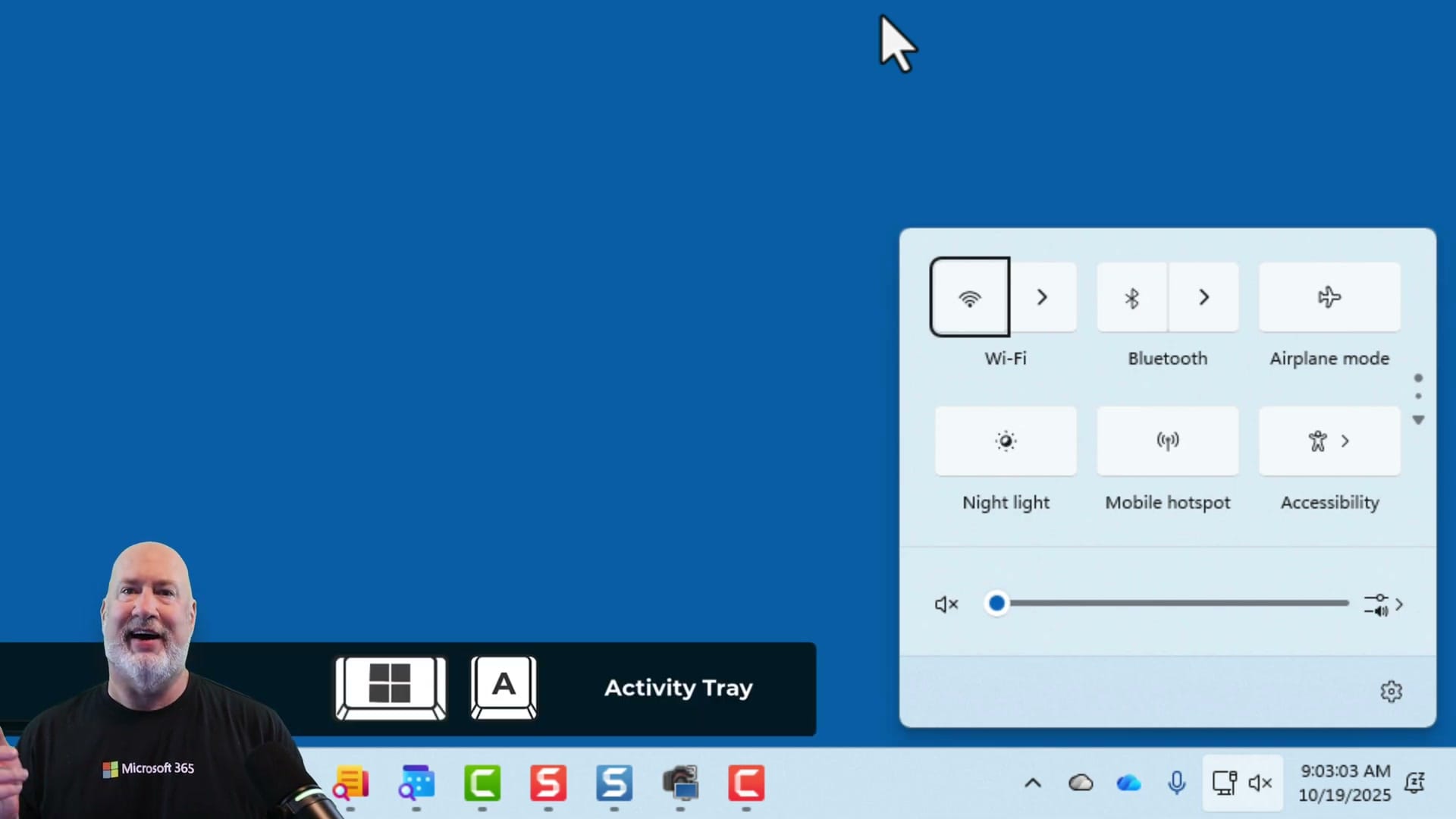Viewport: 1456px width, 819px height.
Task: Click the OneDrive cloud icon in system tray
Action: point(1128,783)
